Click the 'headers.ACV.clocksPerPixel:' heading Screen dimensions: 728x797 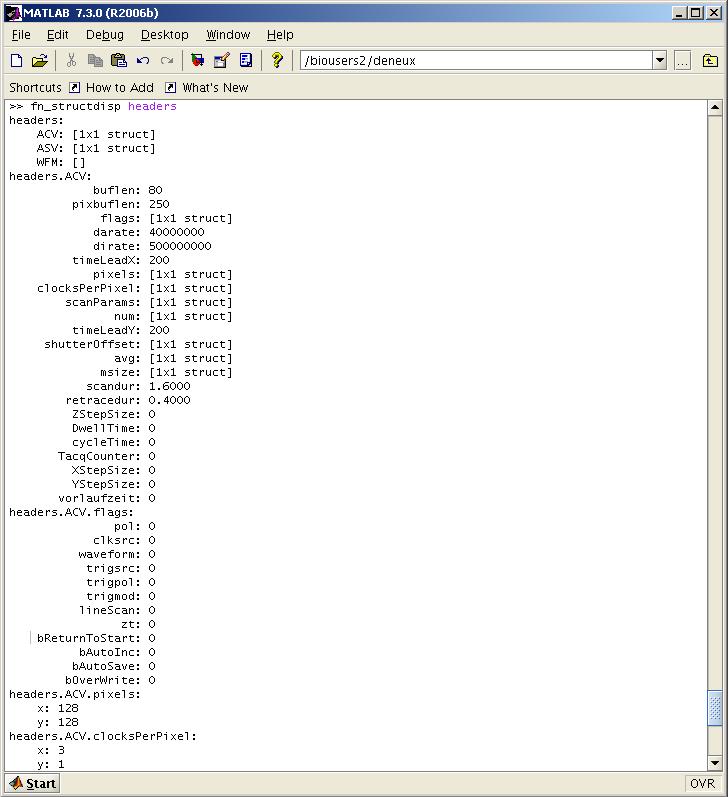[103, 737]
